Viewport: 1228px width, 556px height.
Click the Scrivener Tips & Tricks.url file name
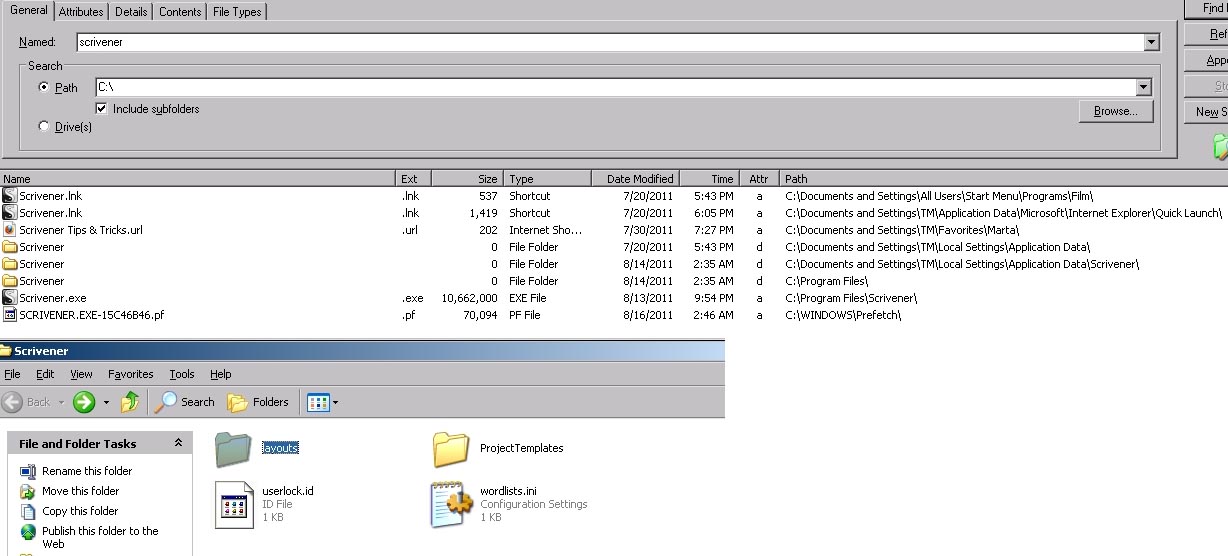point(81,230)
